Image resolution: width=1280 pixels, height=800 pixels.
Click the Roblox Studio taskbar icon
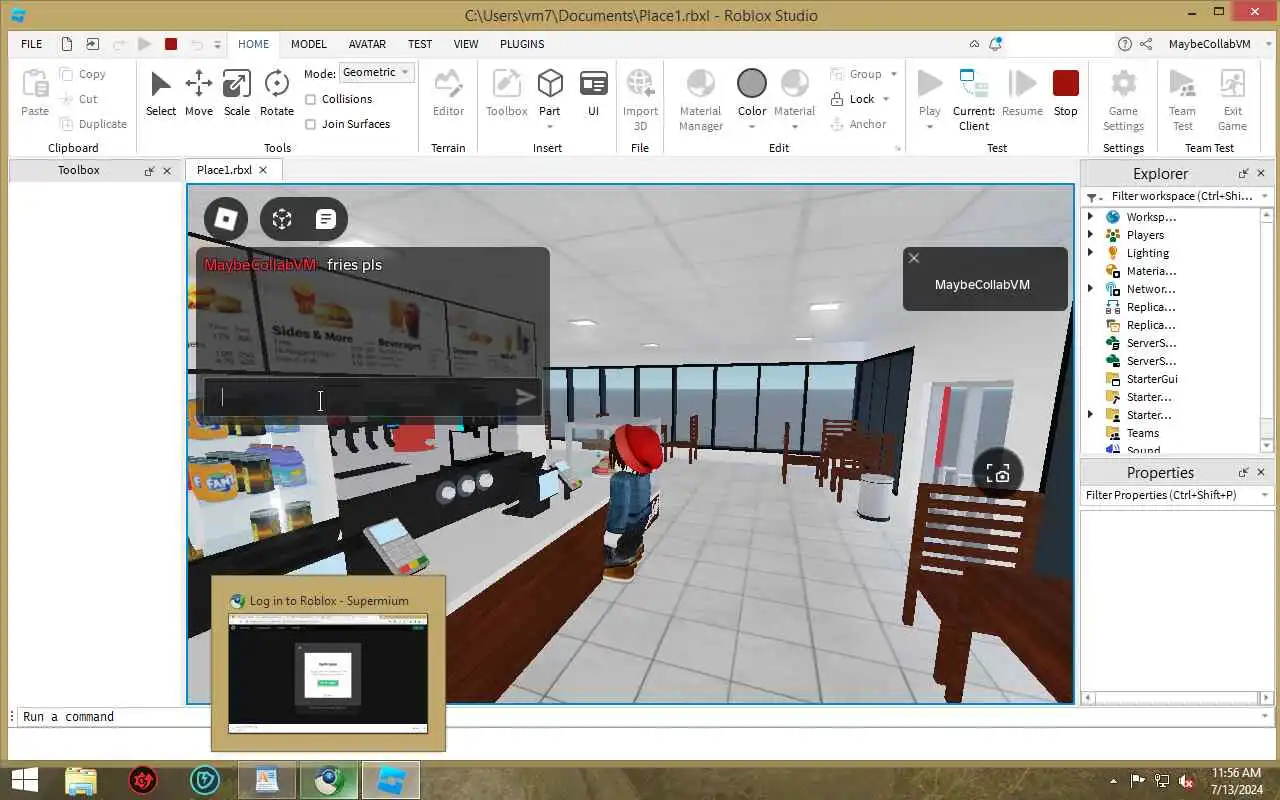390,781
